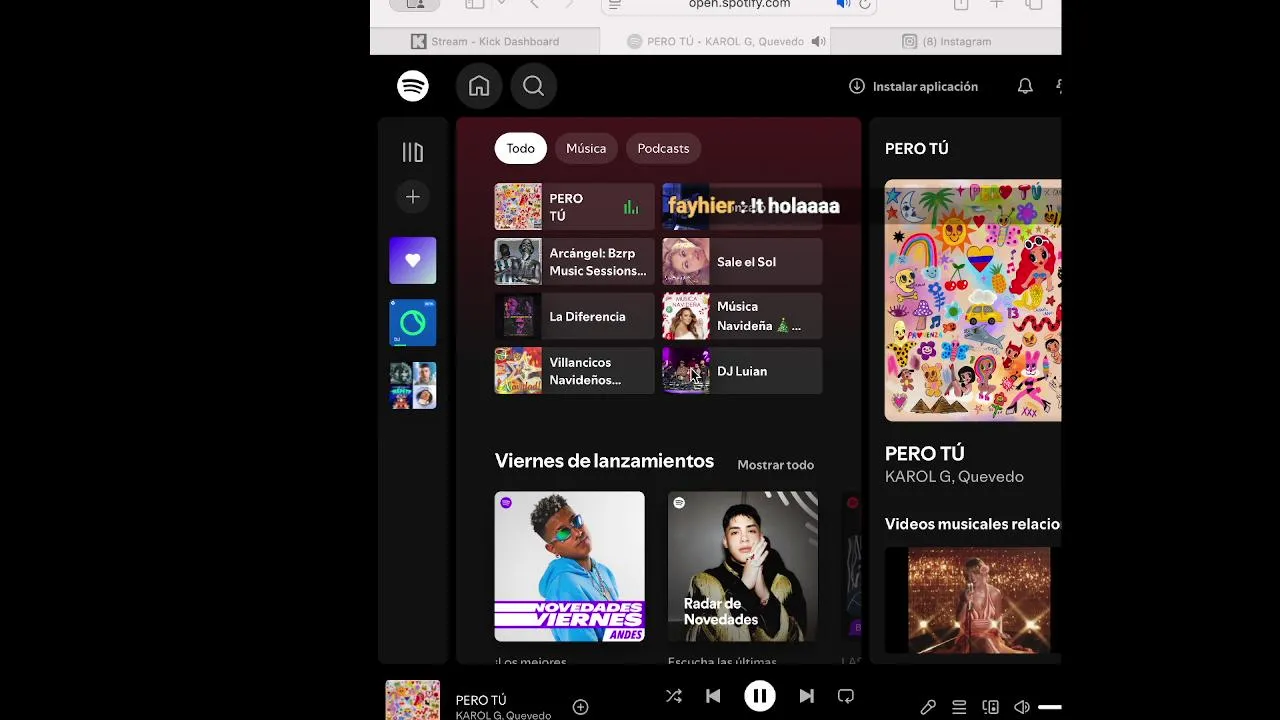Open Radar de Novedades playlist card
This screenshot has height=720, width=1280.
click(x=742, y=566)
